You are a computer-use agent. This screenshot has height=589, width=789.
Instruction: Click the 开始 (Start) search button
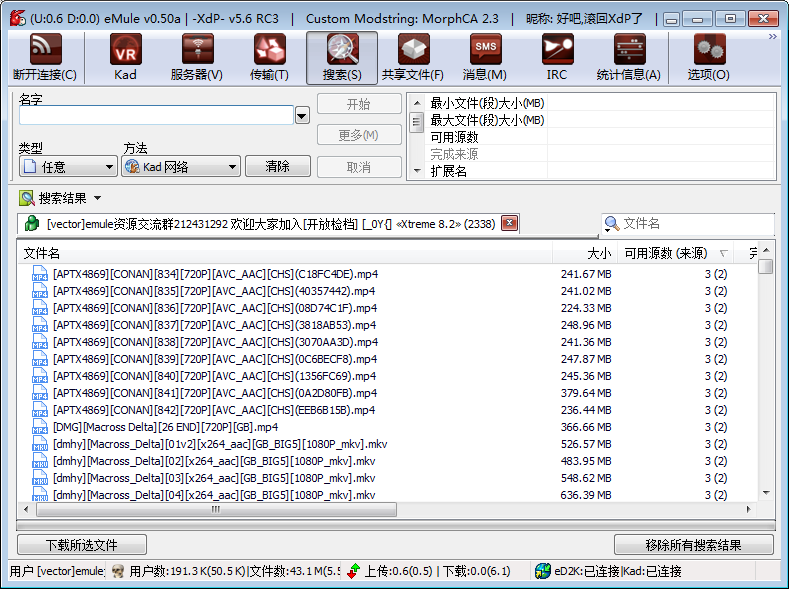359,104
